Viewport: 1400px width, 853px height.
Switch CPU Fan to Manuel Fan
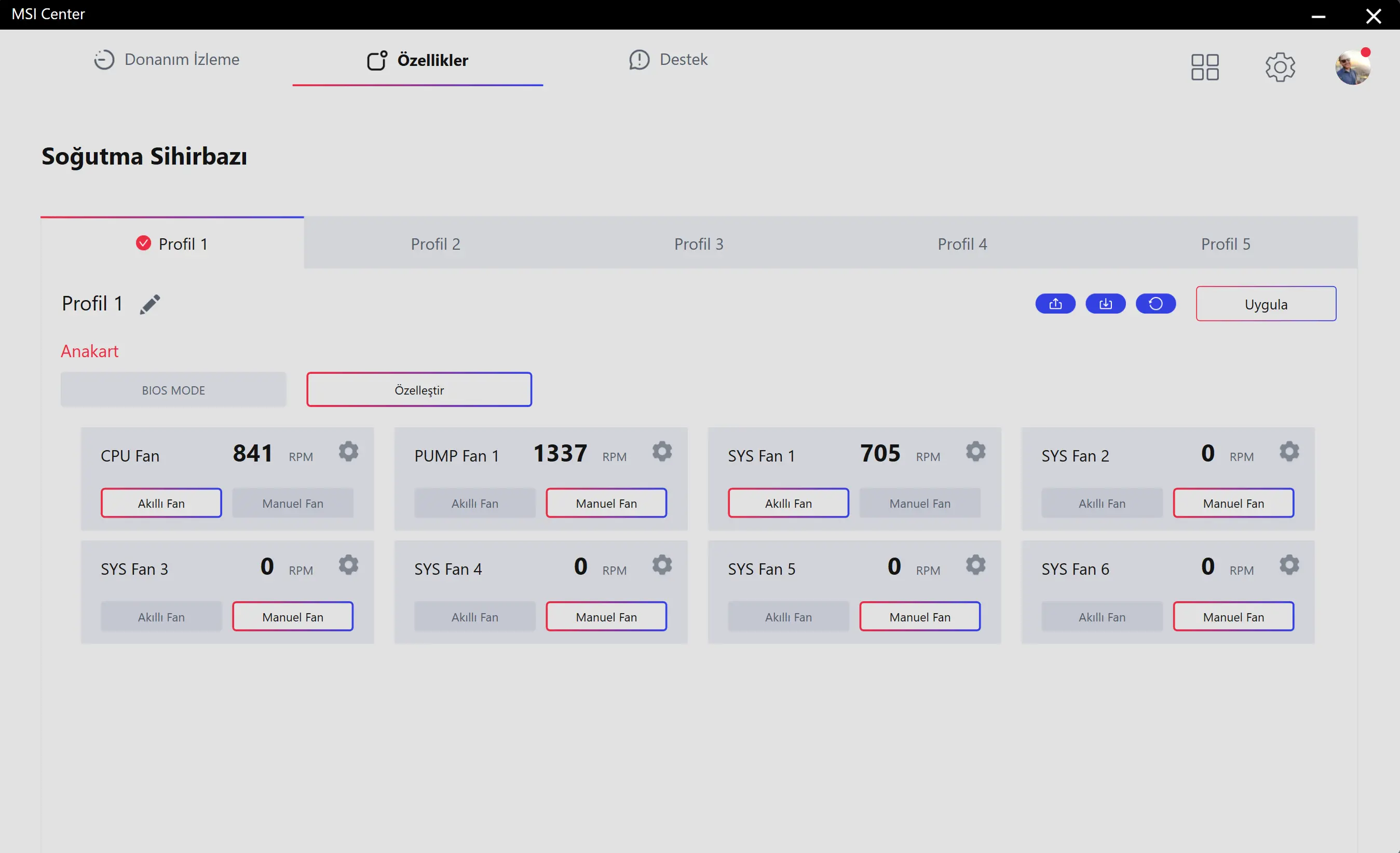[293, 504]
